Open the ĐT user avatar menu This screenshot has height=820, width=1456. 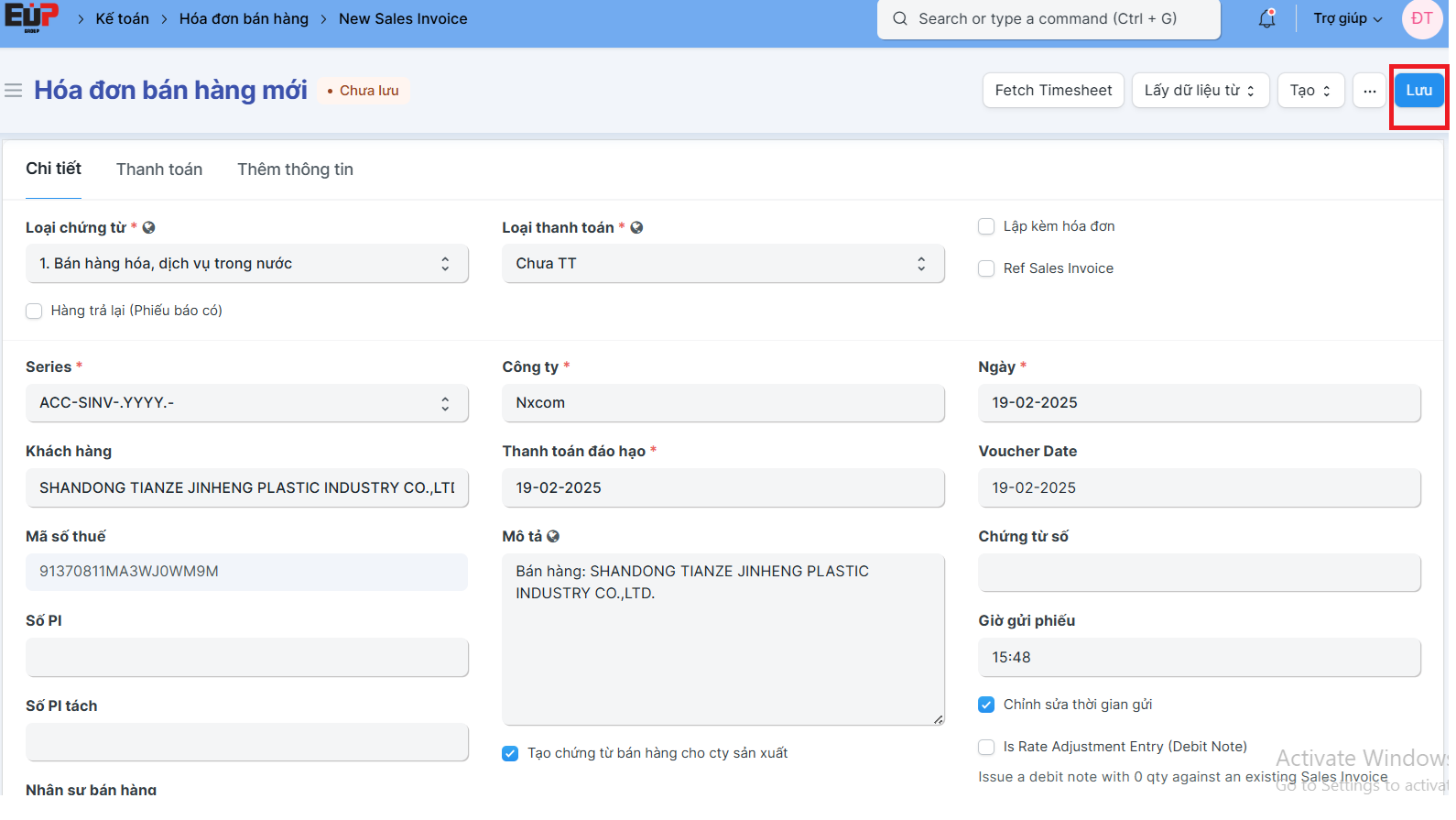(1421, 18)
